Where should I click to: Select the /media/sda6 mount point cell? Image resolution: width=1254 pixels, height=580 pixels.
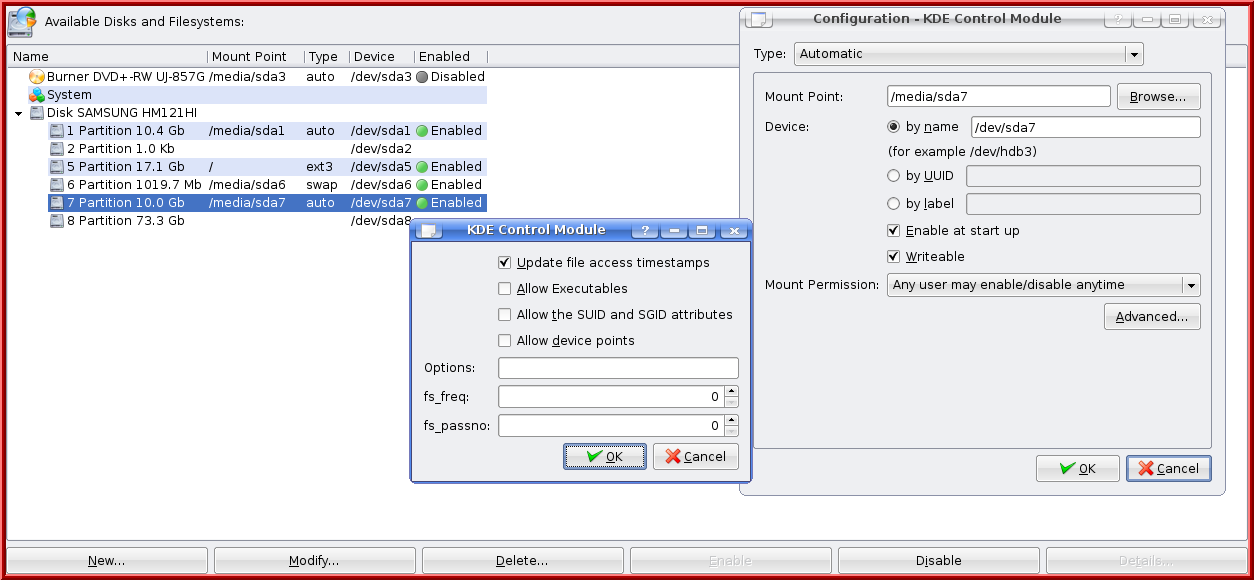click(x=247, y=185)
